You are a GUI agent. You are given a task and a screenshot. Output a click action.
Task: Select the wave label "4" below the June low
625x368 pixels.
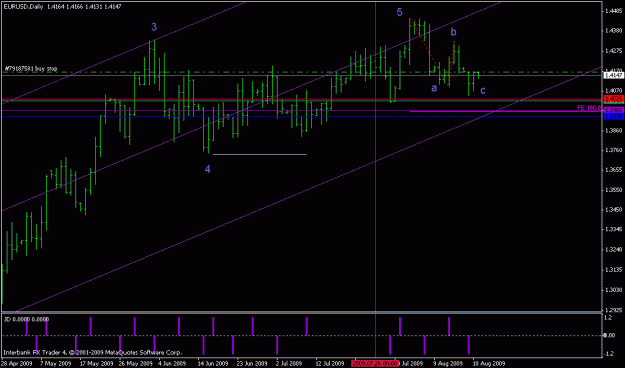tap(208, 169)
